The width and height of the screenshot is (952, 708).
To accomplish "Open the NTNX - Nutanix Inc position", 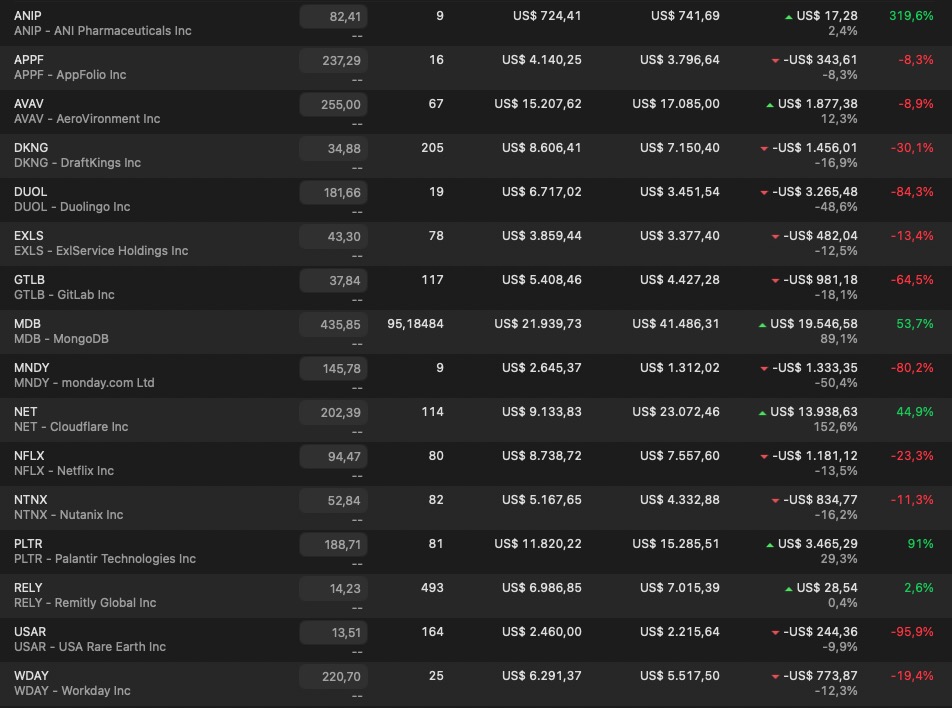I will (x=68, y=515).
